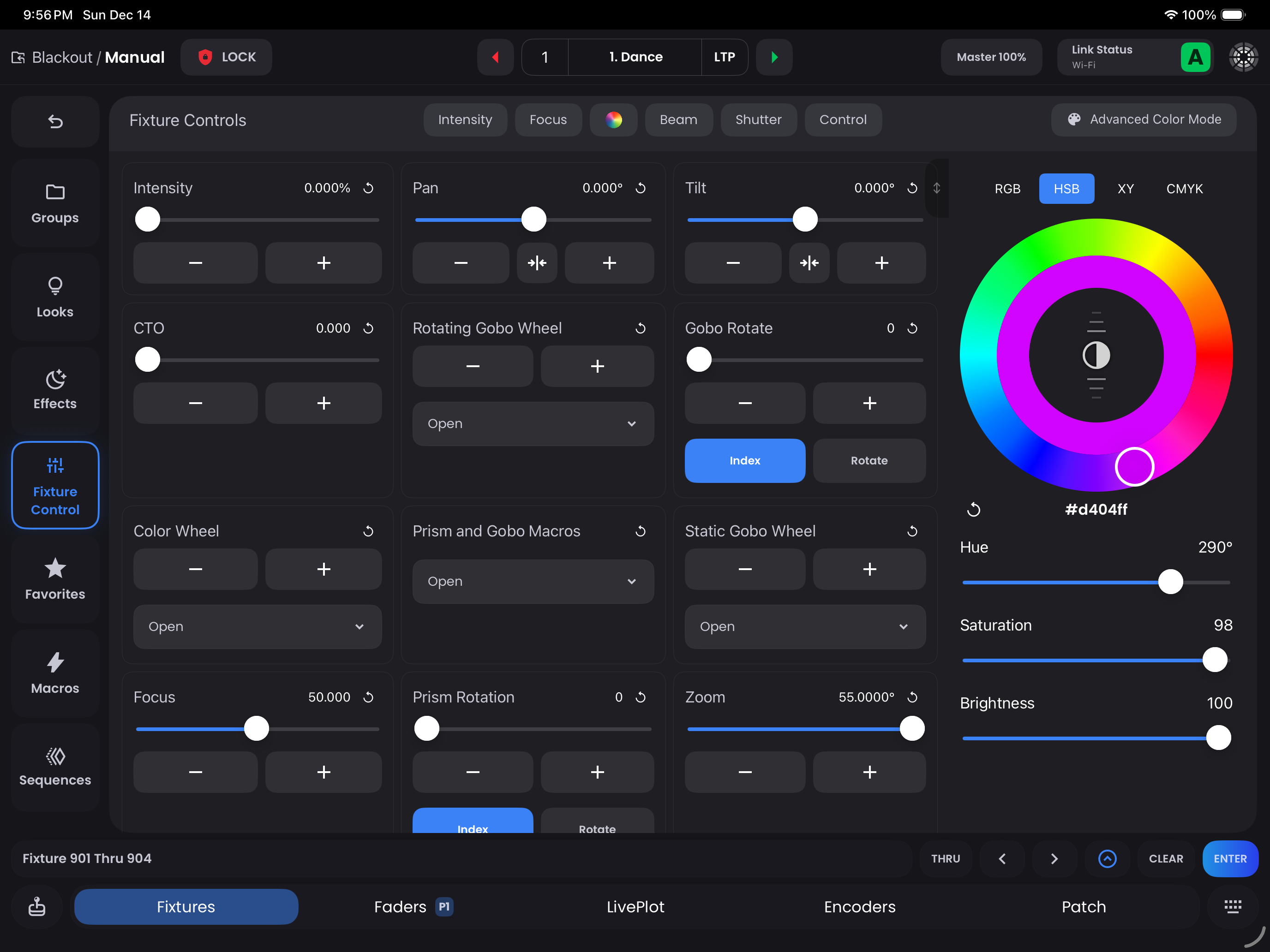Image resolution: width=1270 pixels, height=952 pixels.
Task: Select the cue name field showing 1. Dance
Action: [635, 57]
